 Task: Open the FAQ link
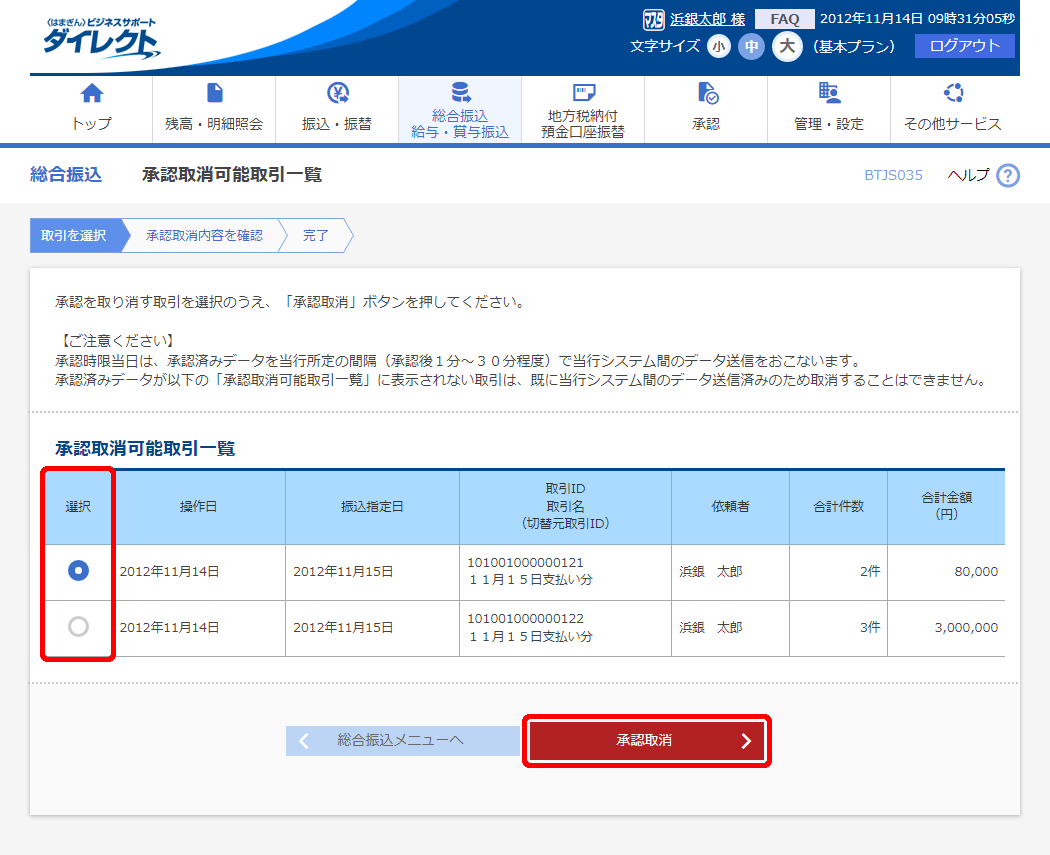click(x=784, y=19)
